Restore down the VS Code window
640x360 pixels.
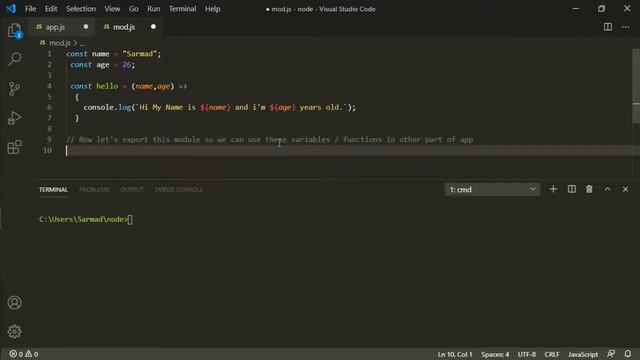click(601, 9)
